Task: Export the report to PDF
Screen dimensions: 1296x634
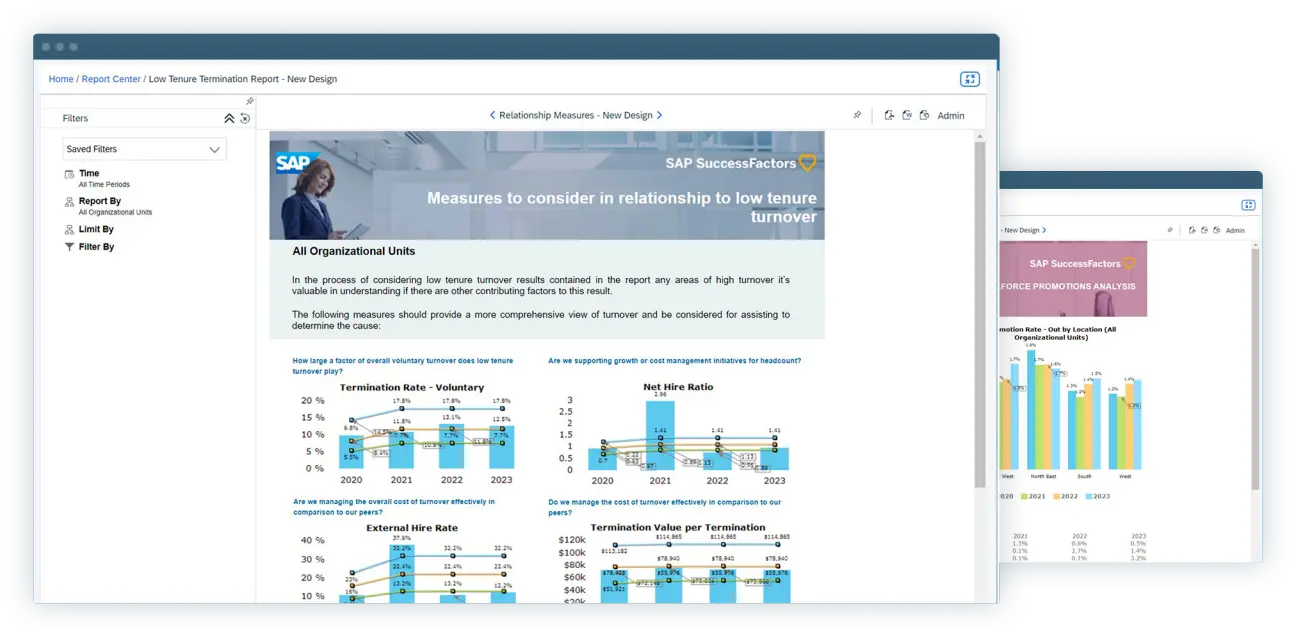Action: pos(889,116)
